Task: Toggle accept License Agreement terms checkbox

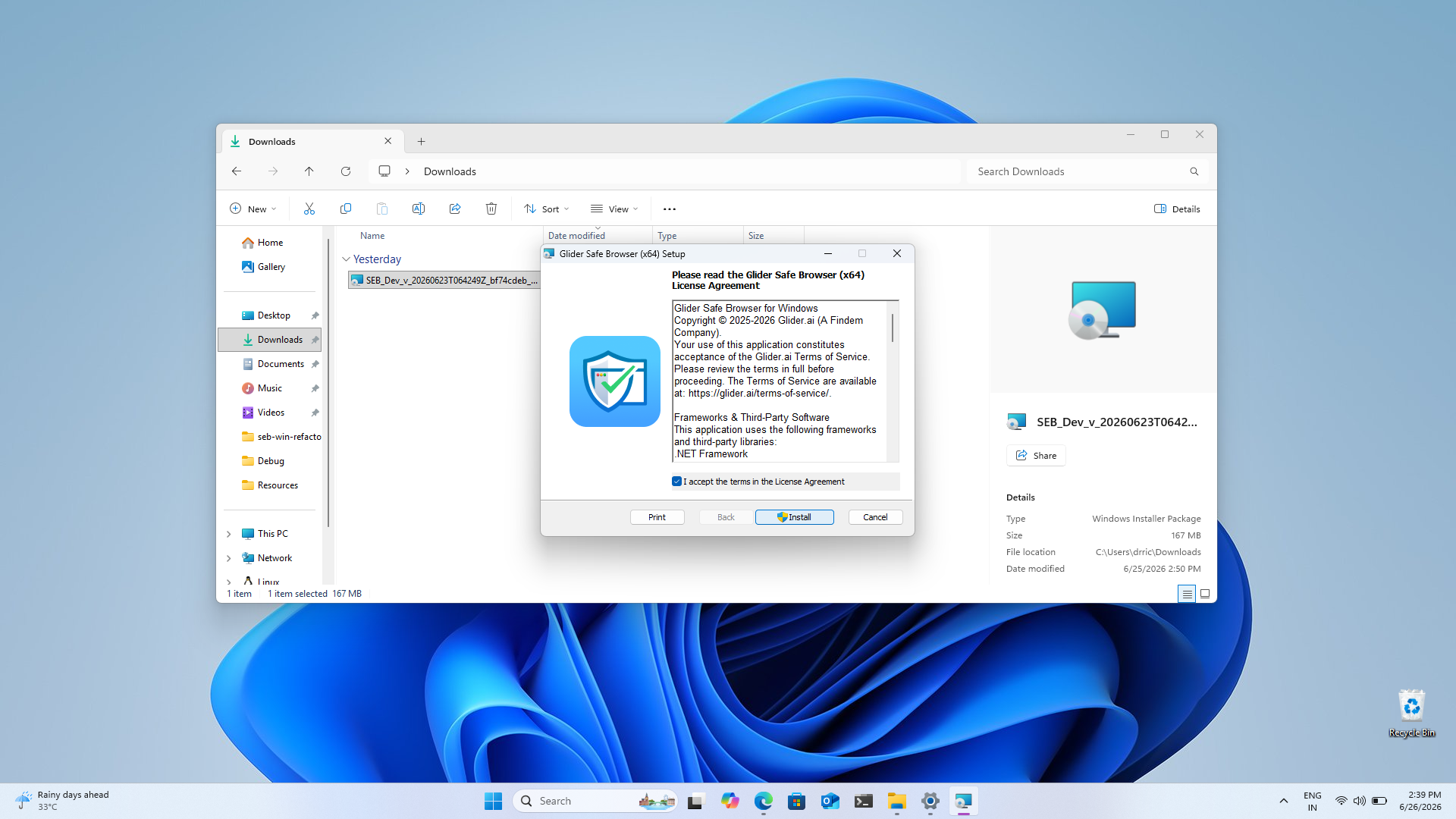Action: [x=677, y=482]
